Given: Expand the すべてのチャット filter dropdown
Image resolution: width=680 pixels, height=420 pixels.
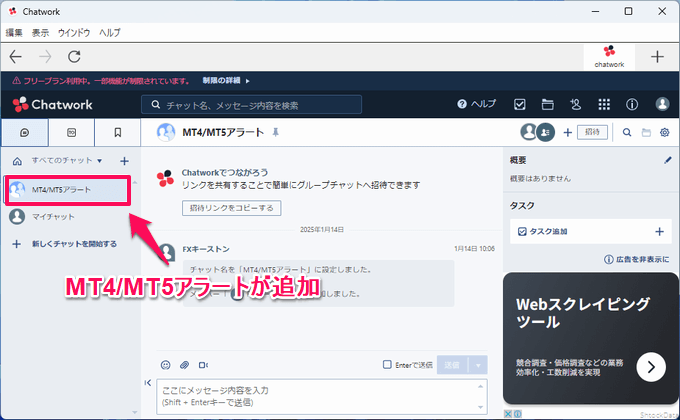Looking at the screenshot, I should point(66,161).
